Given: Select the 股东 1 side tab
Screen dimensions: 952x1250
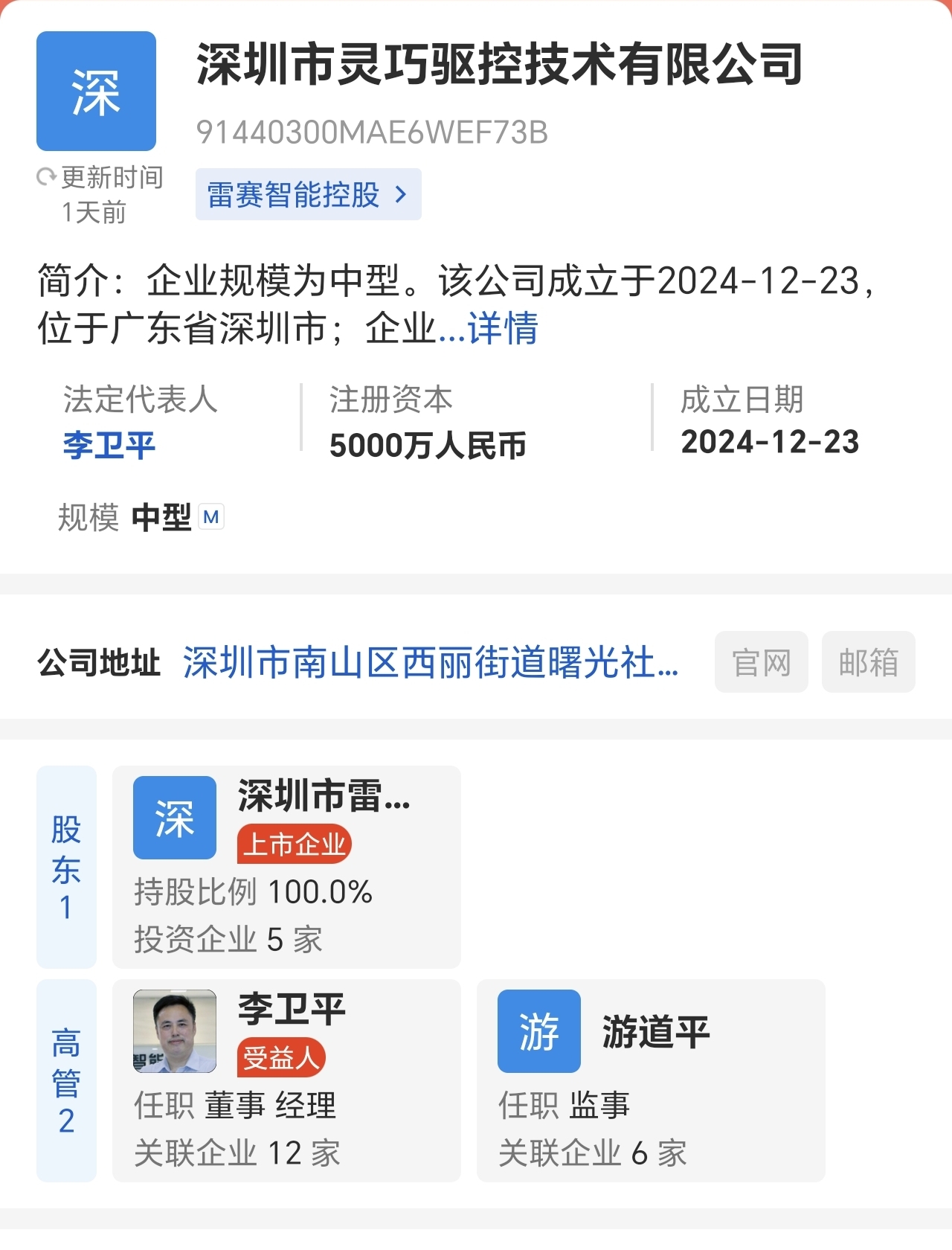Looking at the screenshot, I should pyautogui.click(x=66, y=867).
